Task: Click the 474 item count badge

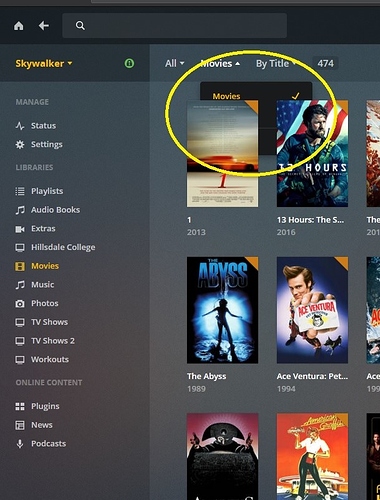Action: click(325, 63)
